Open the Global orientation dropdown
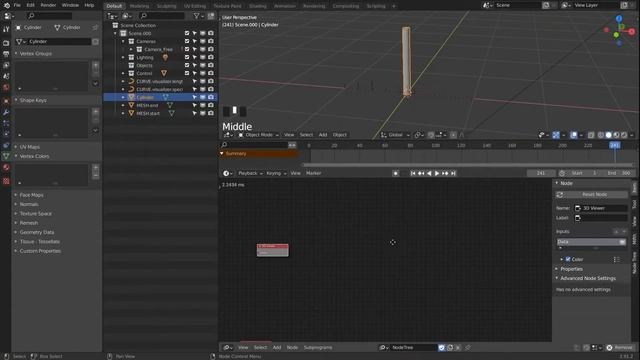Image resolution: width=640 pixels, height=360 pixels. click(x=395, y=135)
